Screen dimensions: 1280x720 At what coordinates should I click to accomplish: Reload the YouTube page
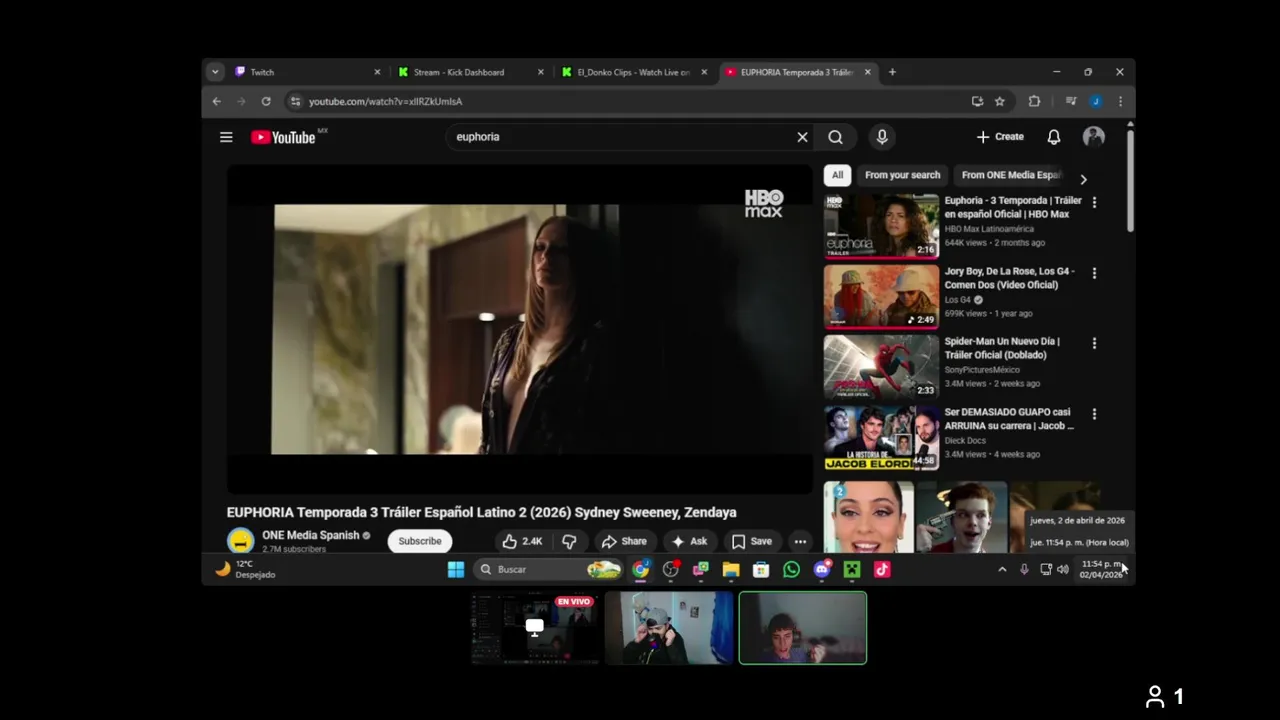point(266,101)
